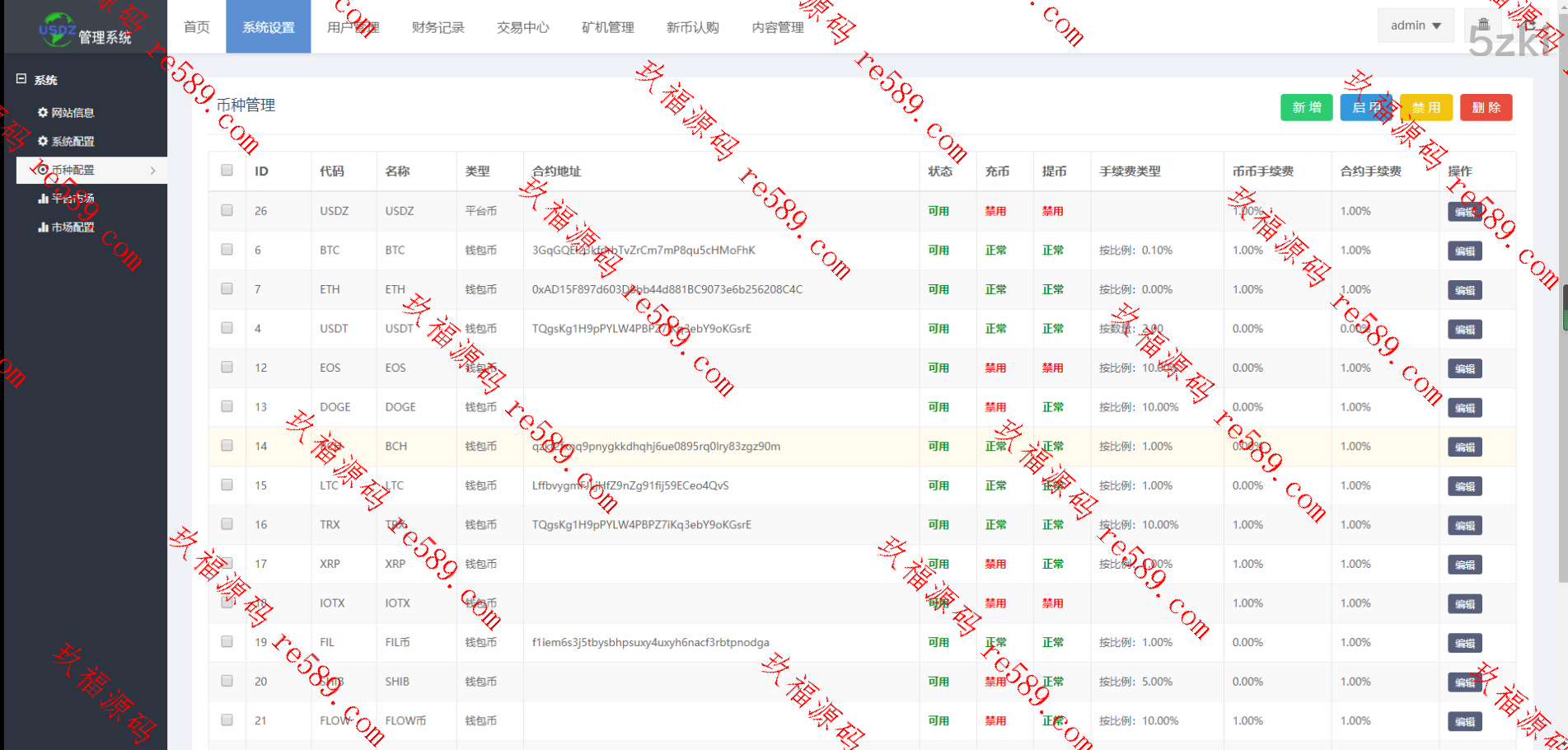Viewport: 1568px width, 750px height.
Task: Open the admin user dropdown
Action: coord(1415,26)
